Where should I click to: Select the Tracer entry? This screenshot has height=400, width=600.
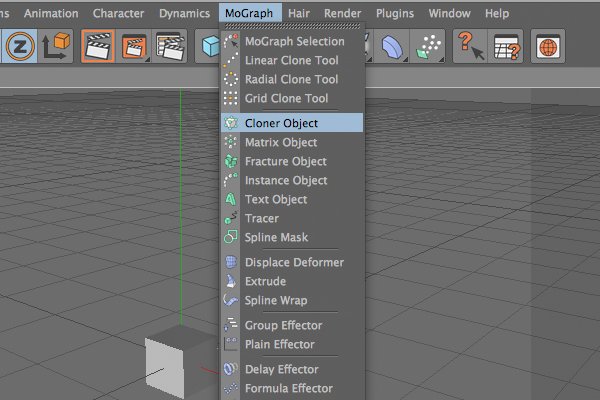coord(292,218)
